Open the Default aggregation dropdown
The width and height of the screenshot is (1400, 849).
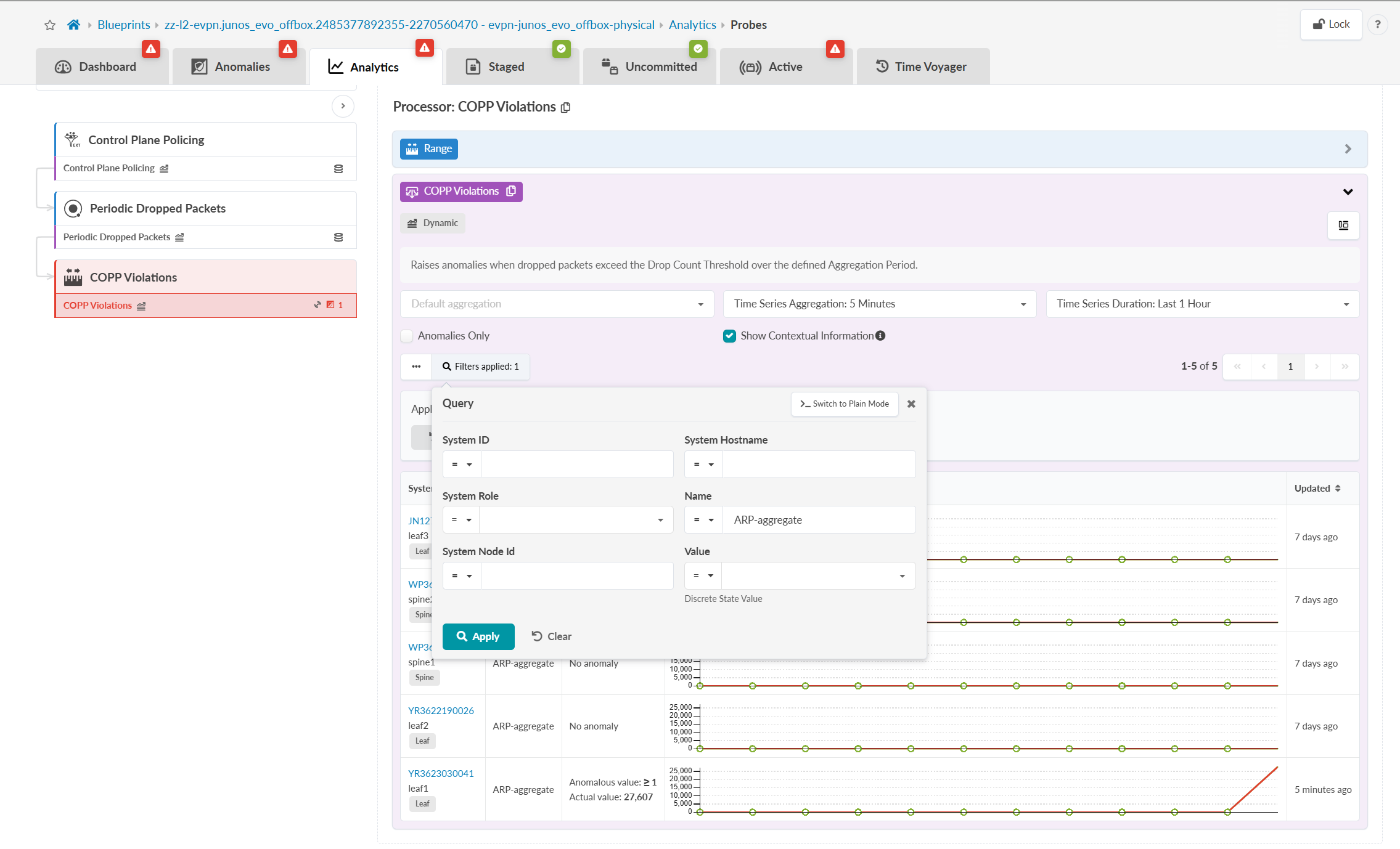pyautogui.click(x=557, y=304)
